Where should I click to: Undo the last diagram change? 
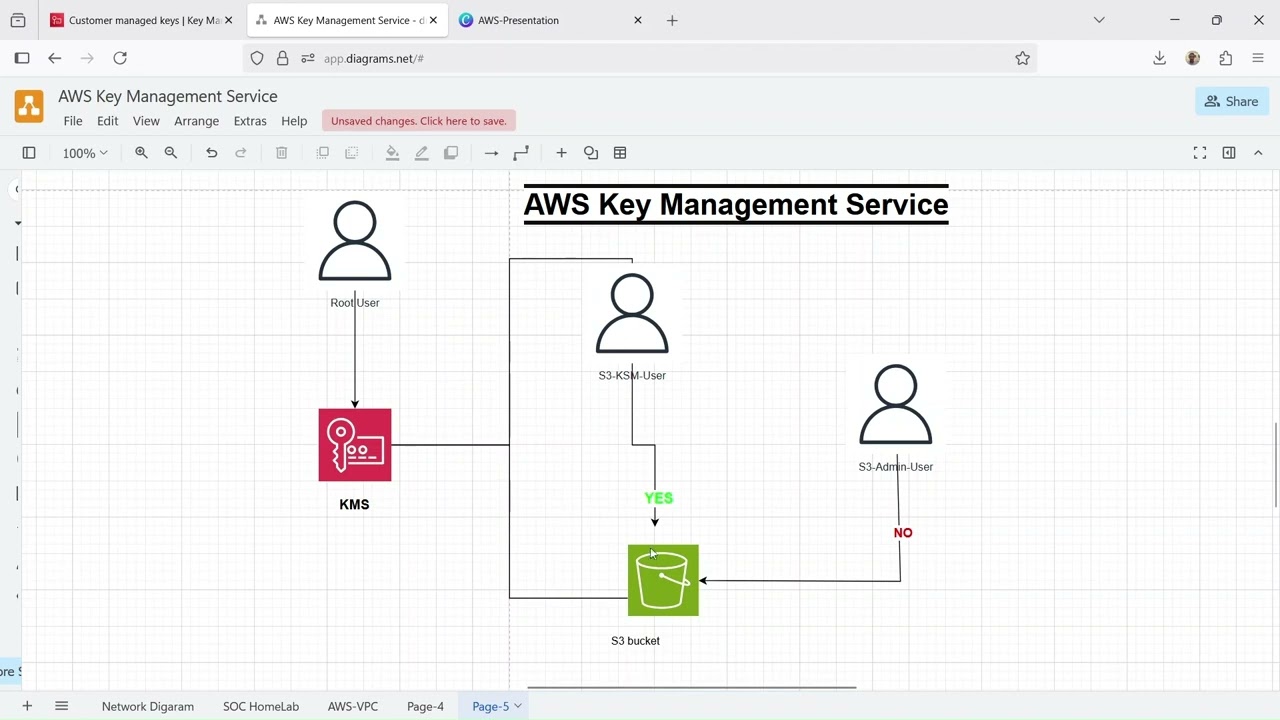(x=211, y=153)
